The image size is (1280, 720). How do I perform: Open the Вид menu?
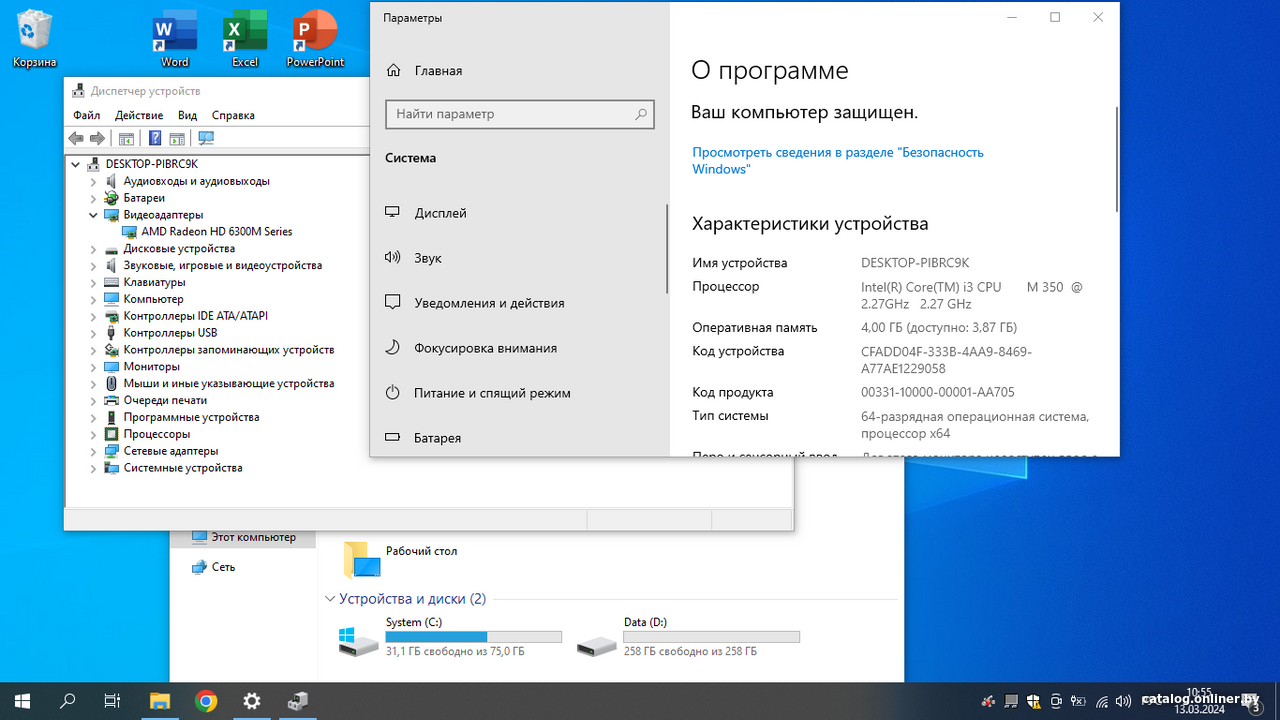pyautogui.click(x=187, y=115)
